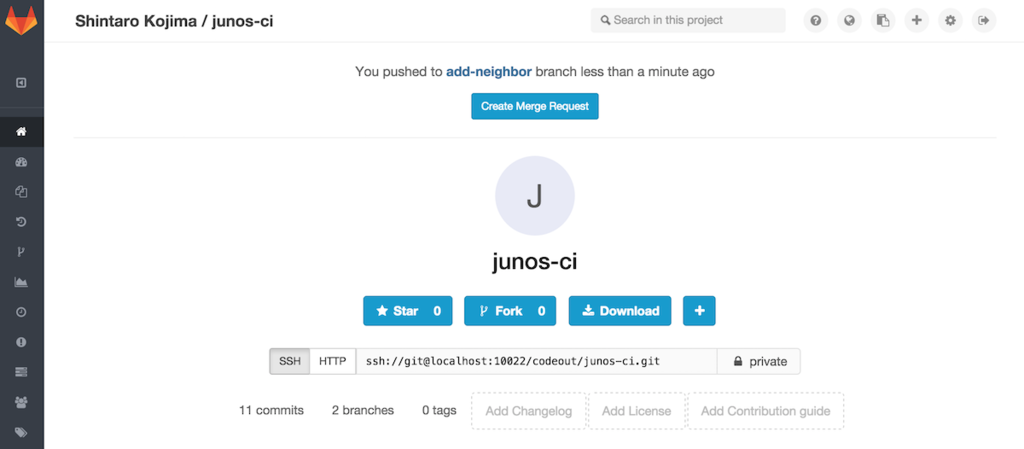
Task: Open the files icon in sidebar
Action: click(21, 192)
